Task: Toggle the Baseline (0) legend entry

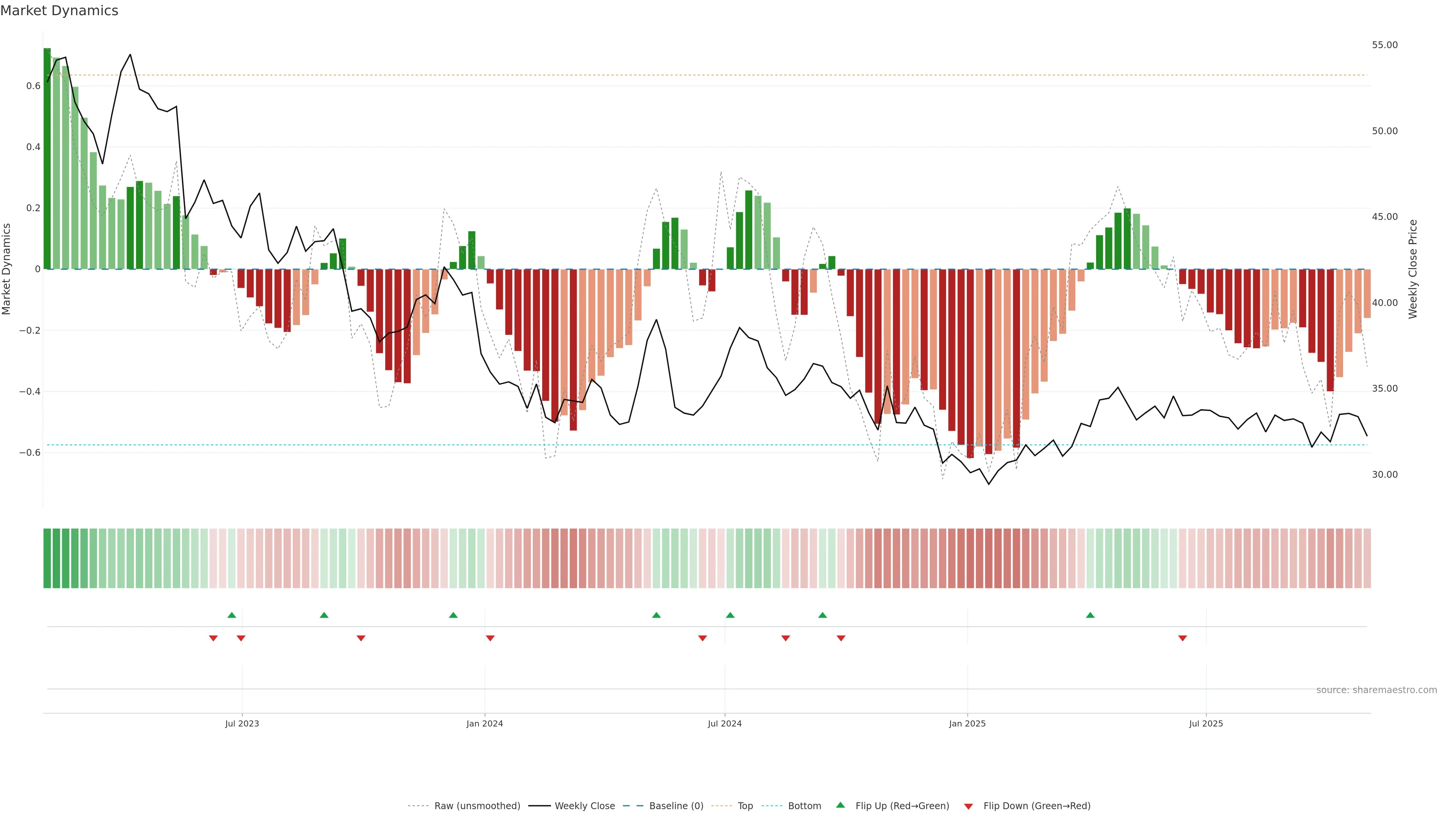Action: [676, 806]
